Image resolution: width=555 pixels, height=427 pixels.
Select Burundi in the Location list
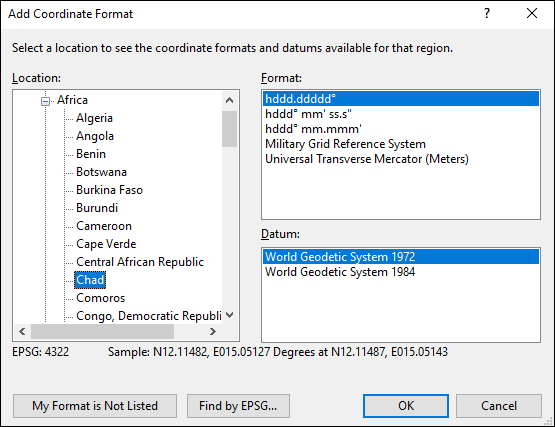tap(97, 208)
